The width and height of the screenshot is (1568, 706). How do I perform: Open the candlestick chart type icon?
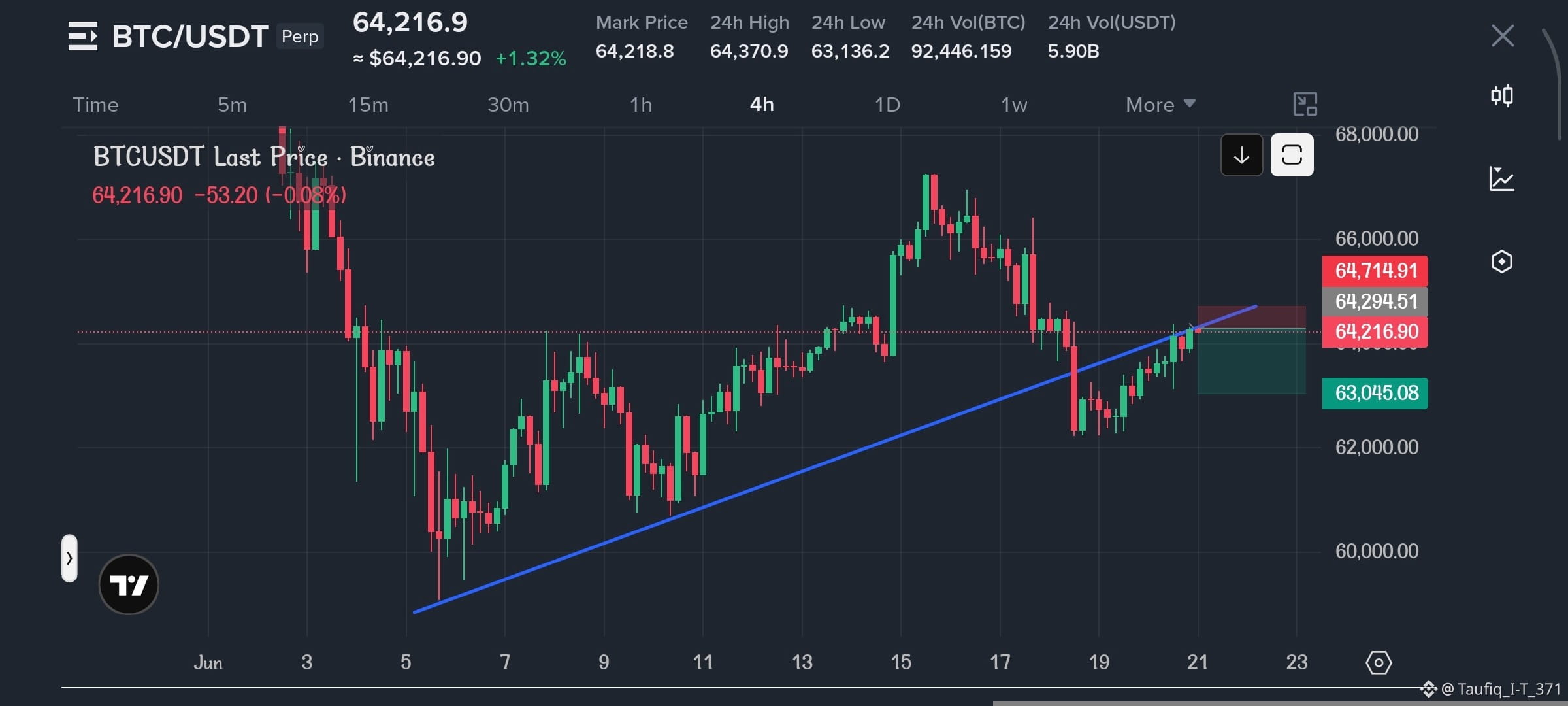[x=1501, y=95]
